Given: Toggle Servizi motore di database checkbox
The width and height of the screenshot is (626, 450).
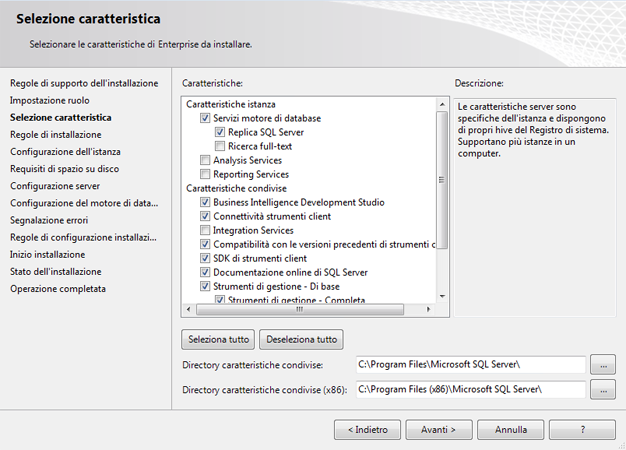Looking at the screenshot, I should coord(205,118).
